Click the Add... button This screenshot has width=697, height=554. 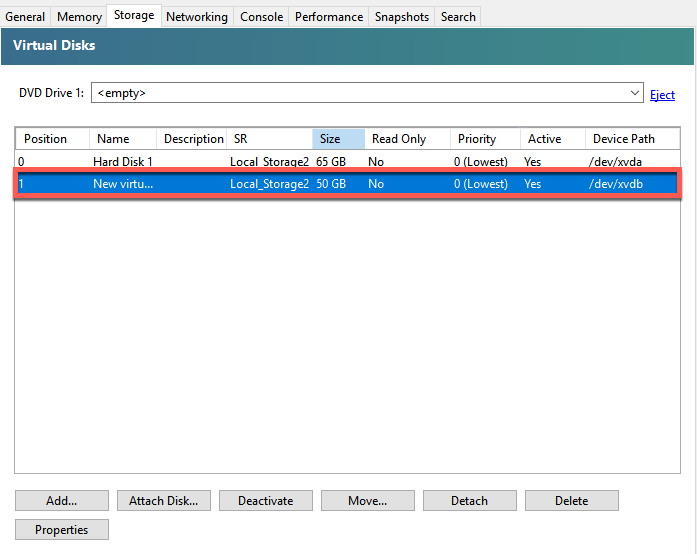tap(62, 501)
